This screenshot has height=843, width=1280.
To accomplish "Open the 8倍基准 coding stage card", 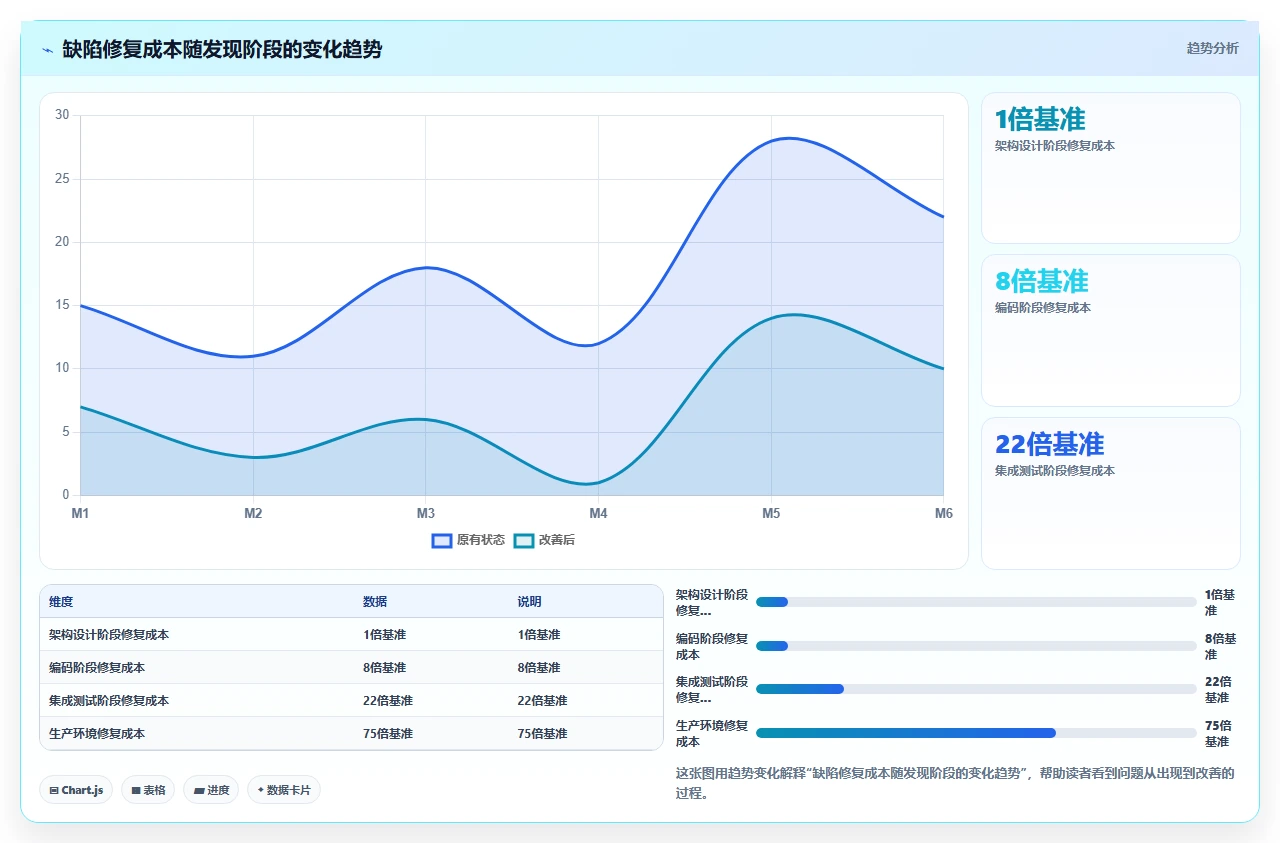I will coord(1111,330).
